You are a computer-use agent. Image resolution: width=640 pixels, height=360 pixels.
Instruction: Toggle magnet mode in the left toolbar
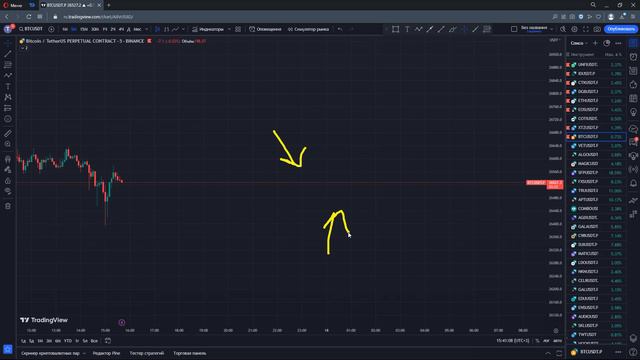click(8, 159)
